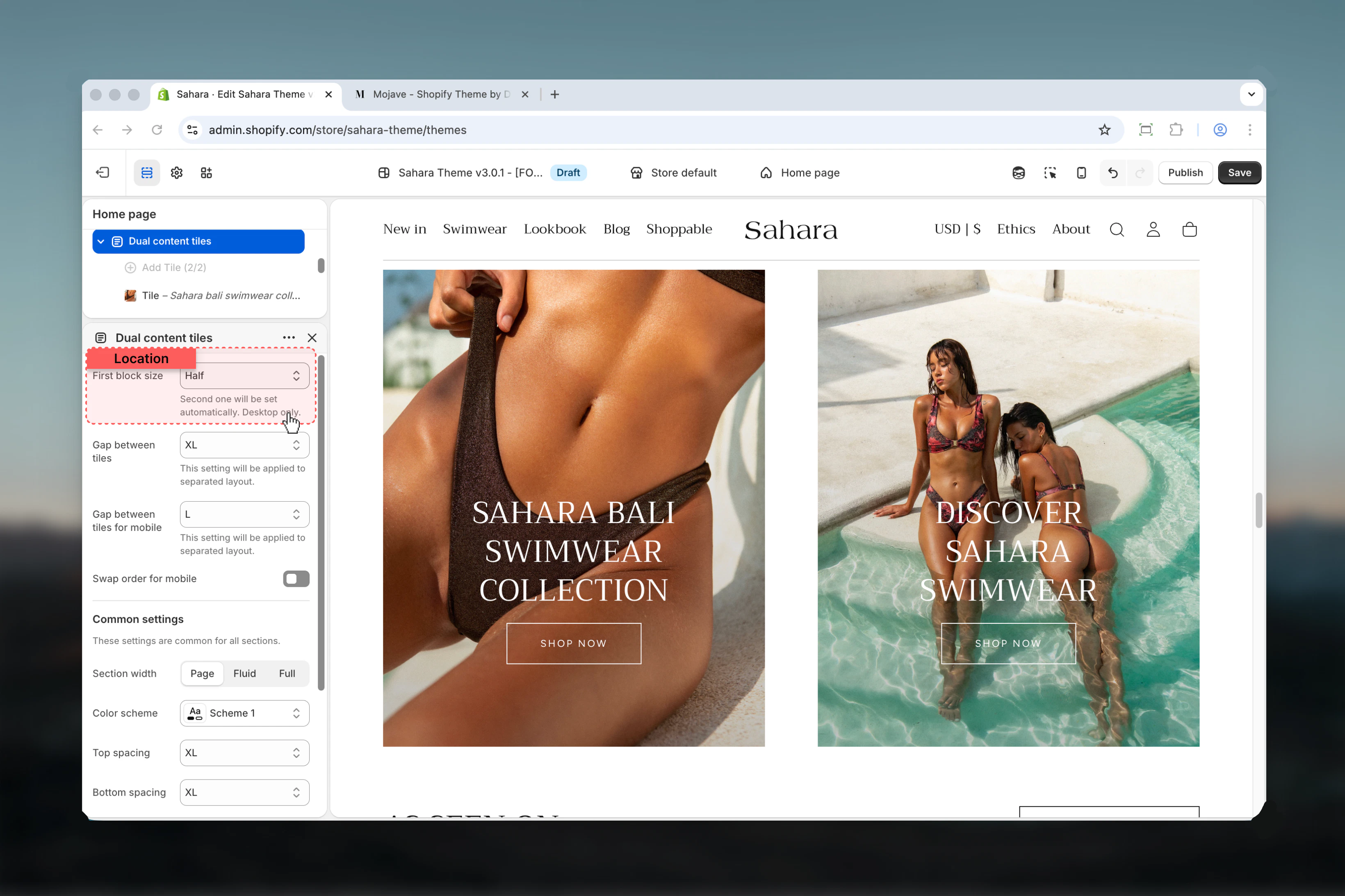
Task: Redo the last change
Action: (1140, 173)
